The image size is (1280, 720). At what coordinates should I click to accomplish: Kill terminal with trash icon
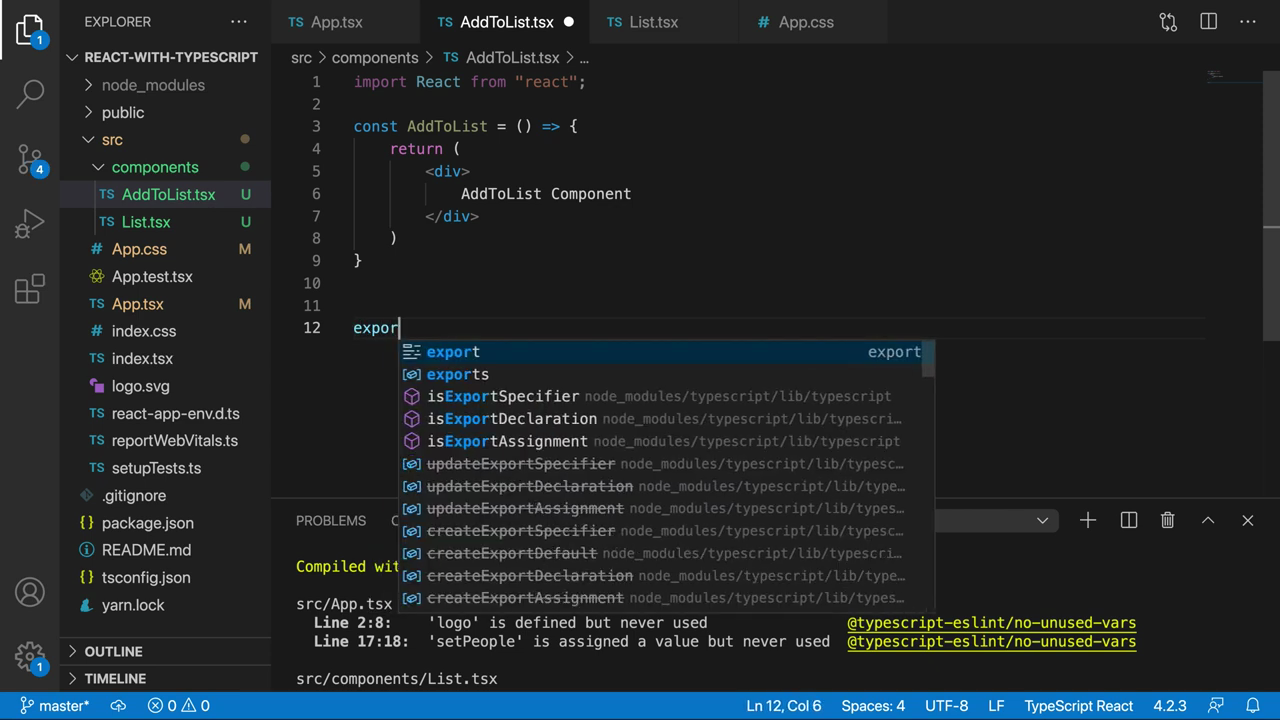(1167, 520)
